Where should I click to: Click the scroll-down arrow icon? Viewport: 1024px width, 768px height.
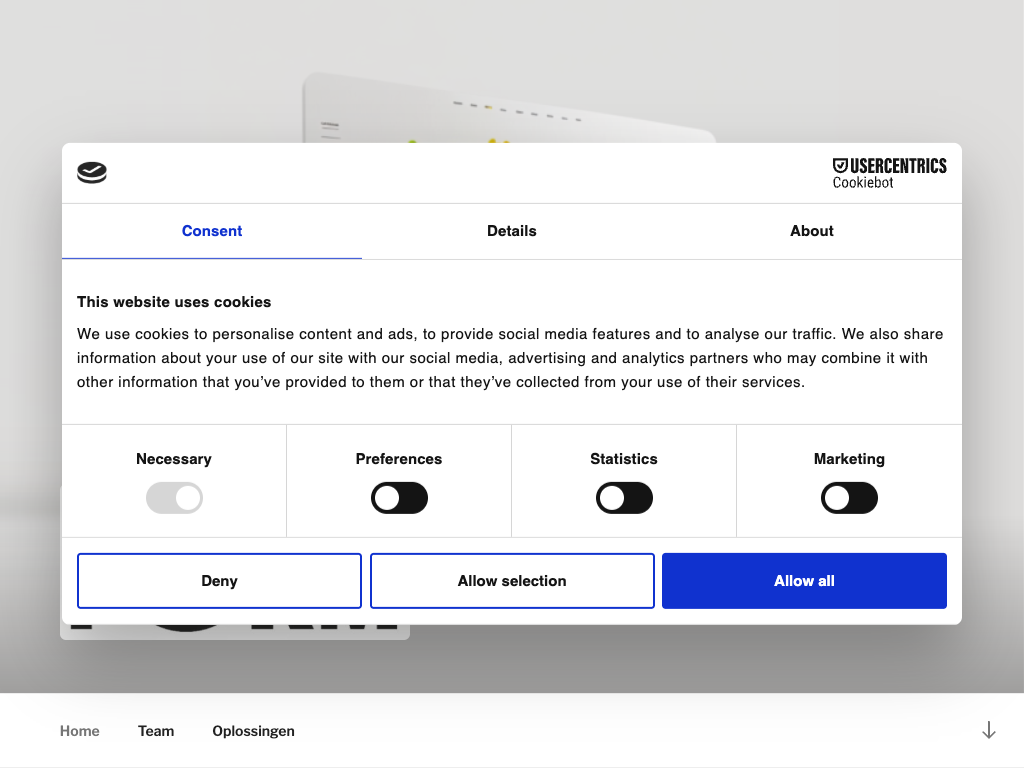pyautogui.click(x=988, y=730)
